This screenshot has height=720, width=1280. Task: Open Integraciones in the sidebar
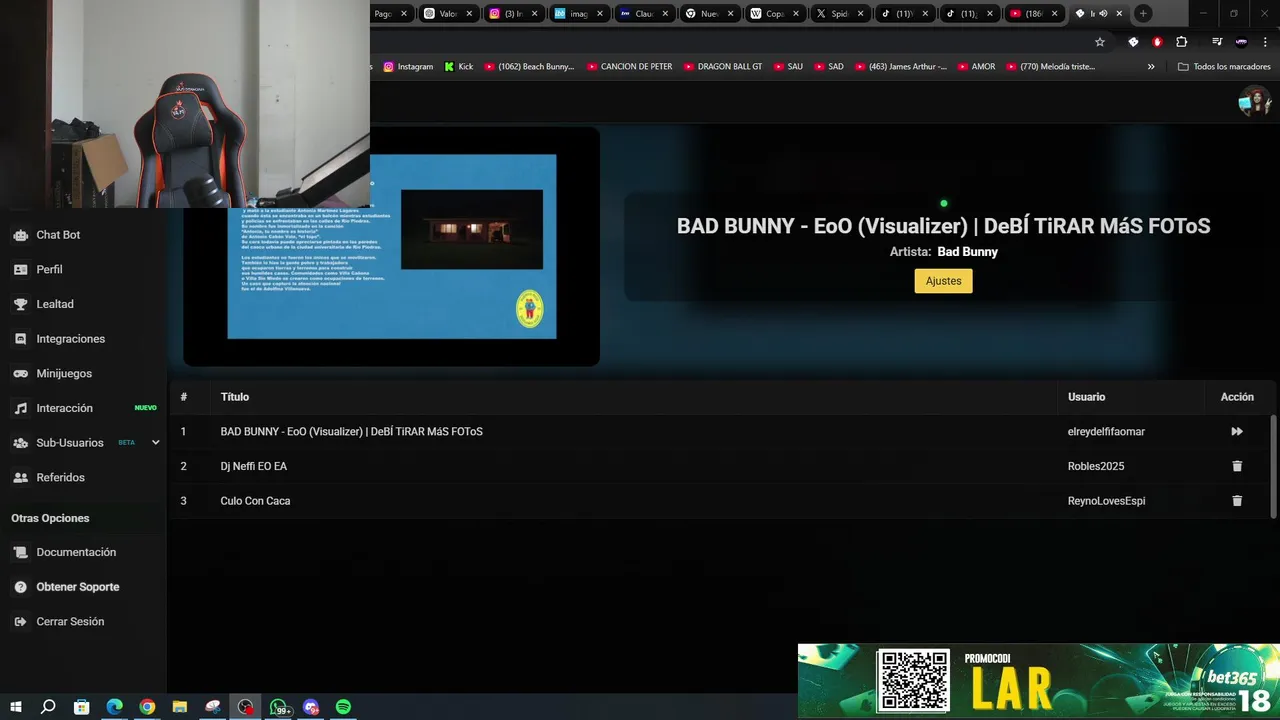pyautogui.click(x=70, y=339)
